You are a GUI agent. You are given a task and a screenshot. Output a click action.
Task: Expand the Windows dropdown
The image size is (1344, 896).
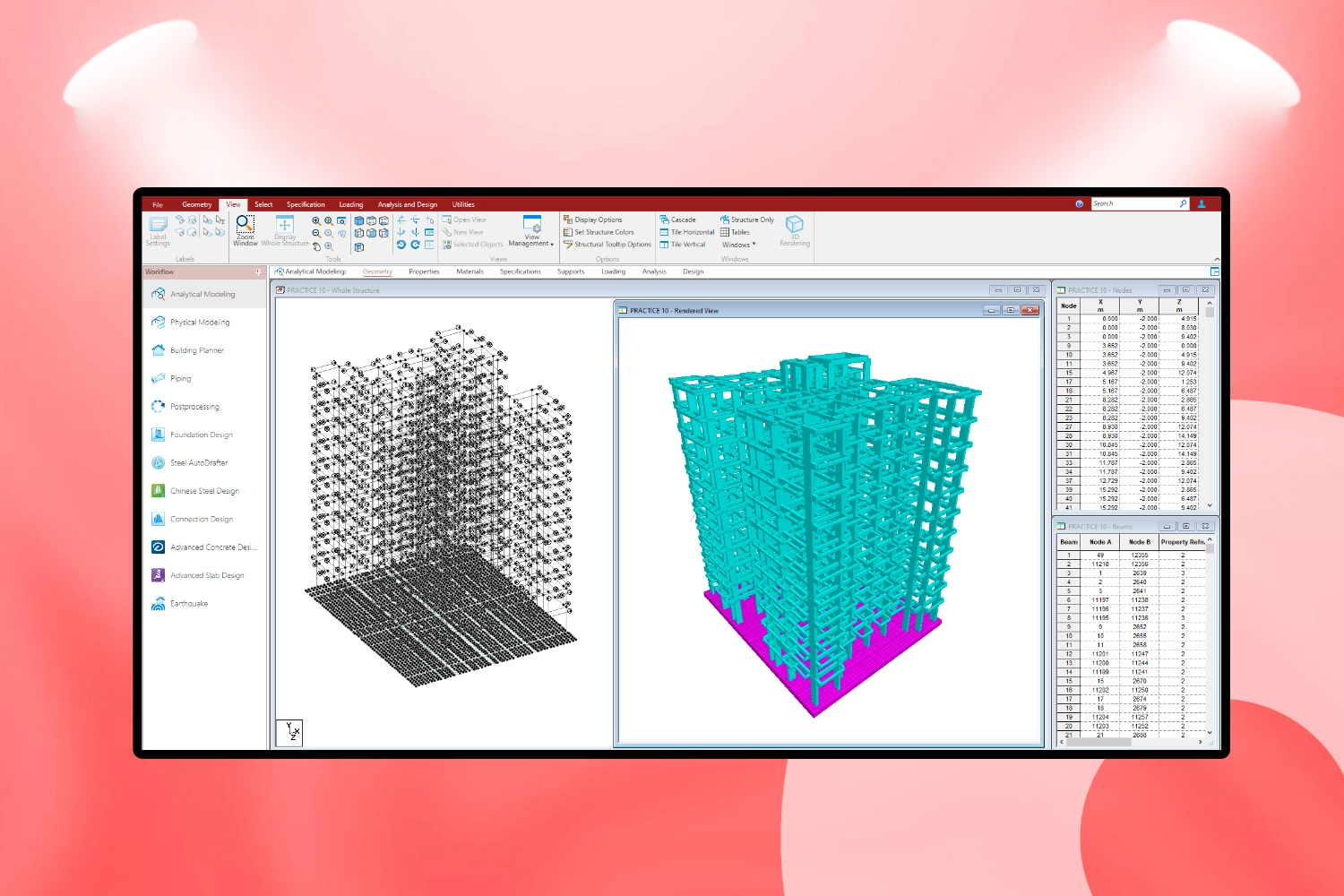click(738, 244)
